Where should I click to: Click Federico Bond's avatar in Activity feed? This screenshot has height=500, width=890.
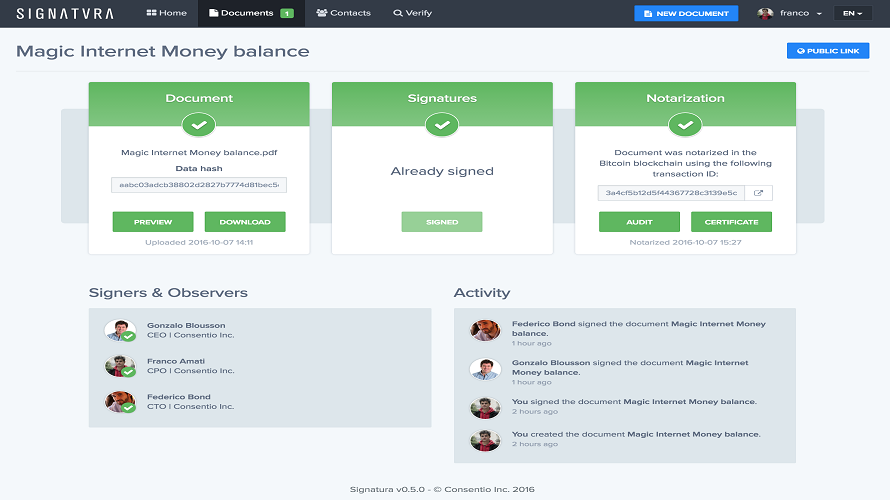pos(485,330)
